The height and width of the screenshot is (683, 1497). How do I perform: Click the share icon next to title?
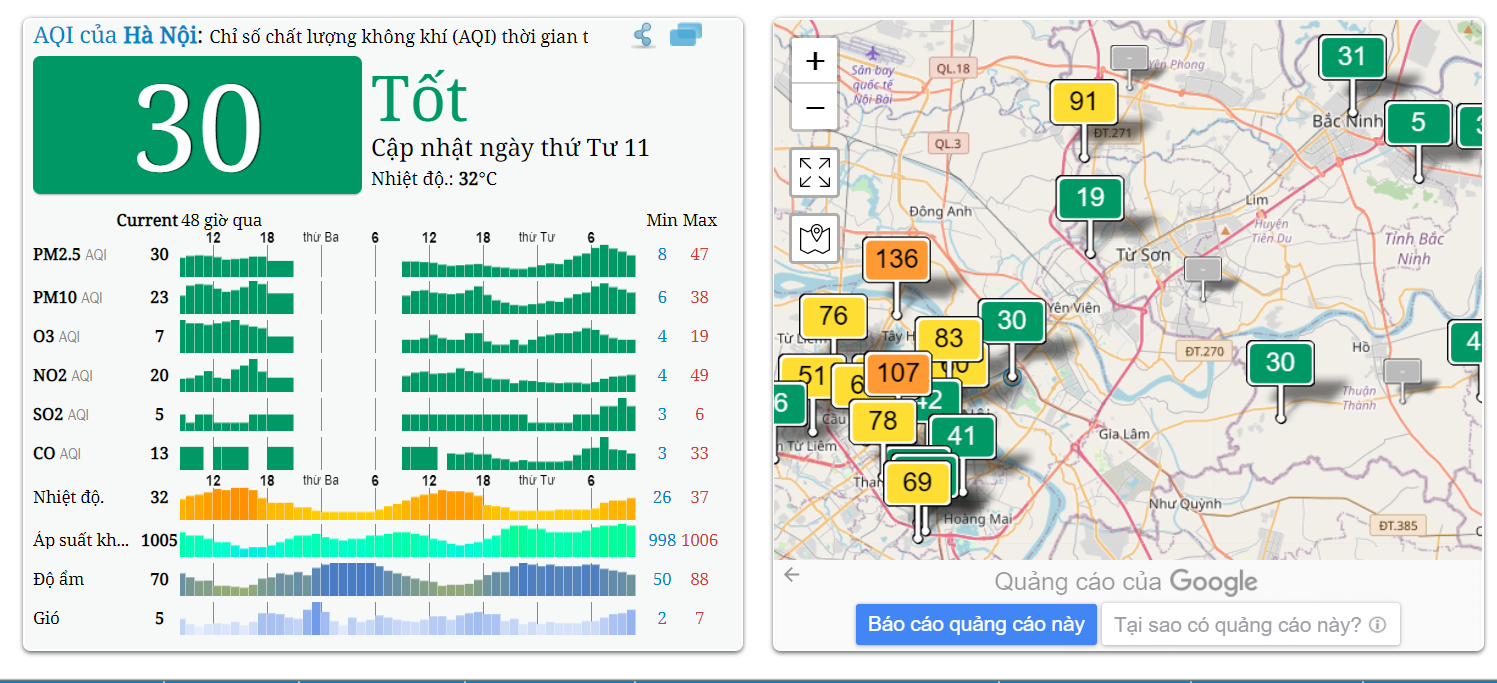(x=644, y=36)
